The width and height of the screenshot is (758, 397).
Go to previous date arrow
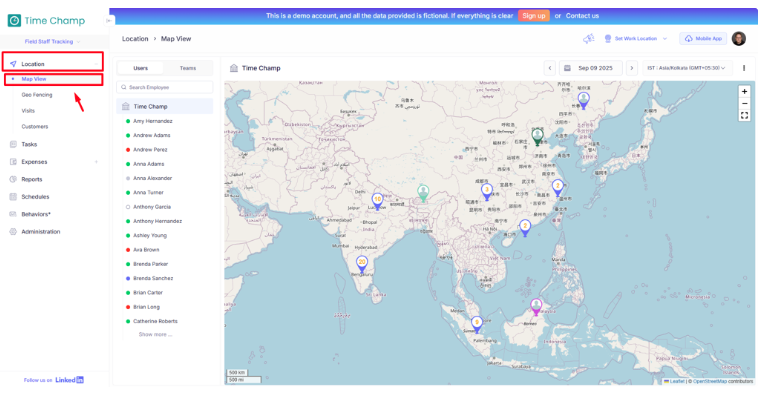point(550,68)
